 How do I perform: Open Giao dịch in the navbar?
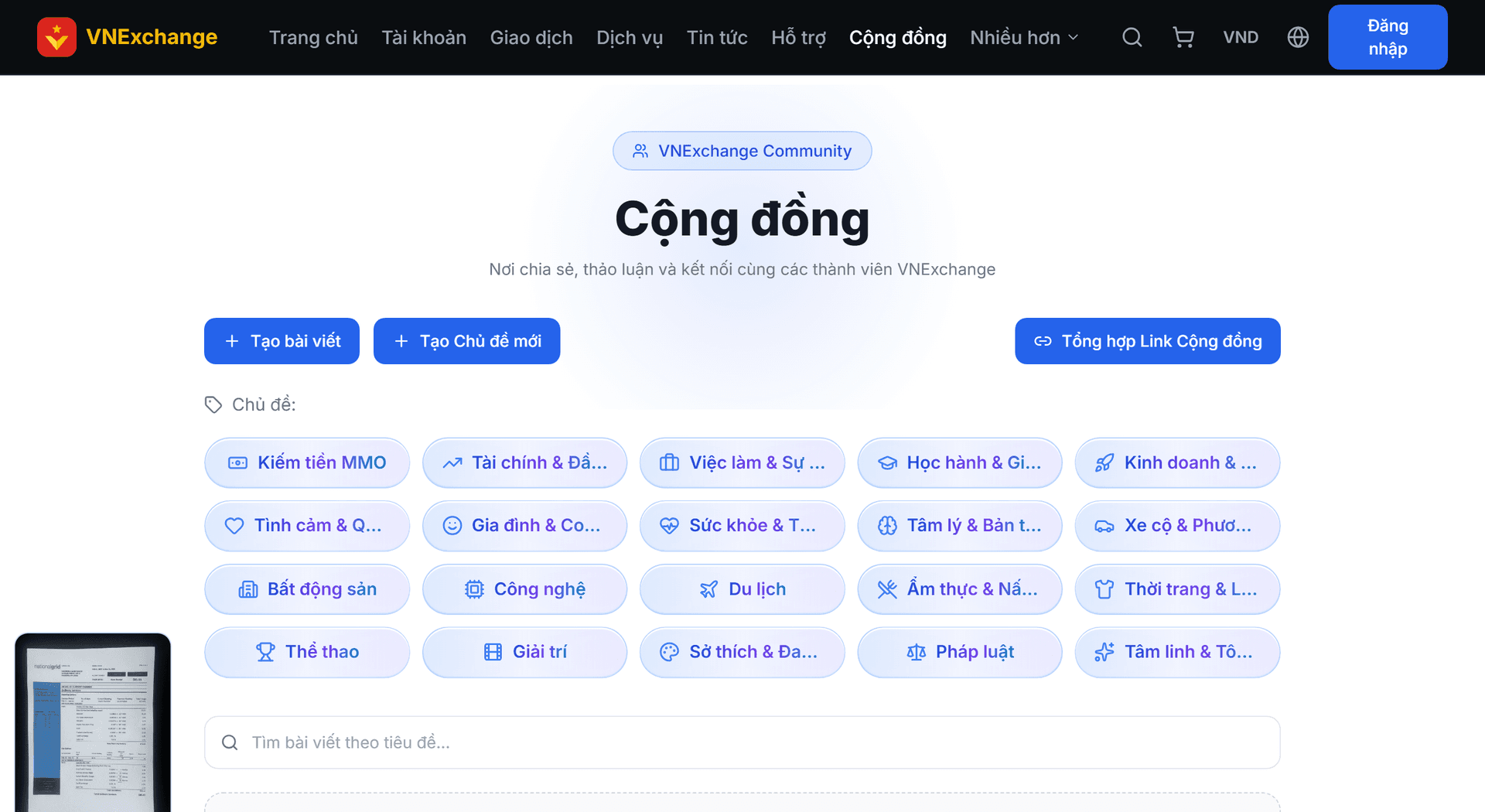(x=531, y=37)
